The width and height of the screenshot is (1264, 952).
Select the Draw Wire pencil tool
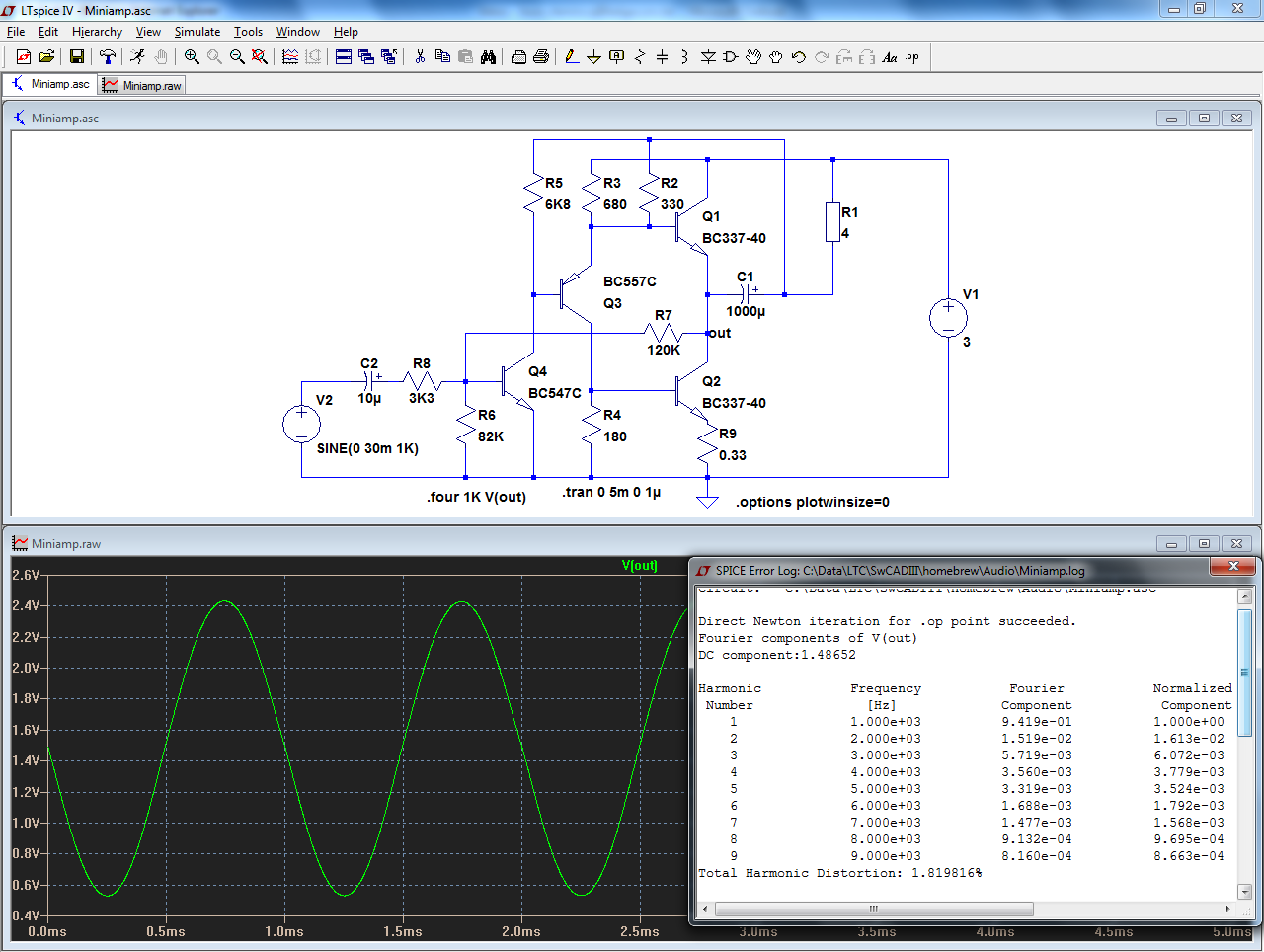coord(572,57)
